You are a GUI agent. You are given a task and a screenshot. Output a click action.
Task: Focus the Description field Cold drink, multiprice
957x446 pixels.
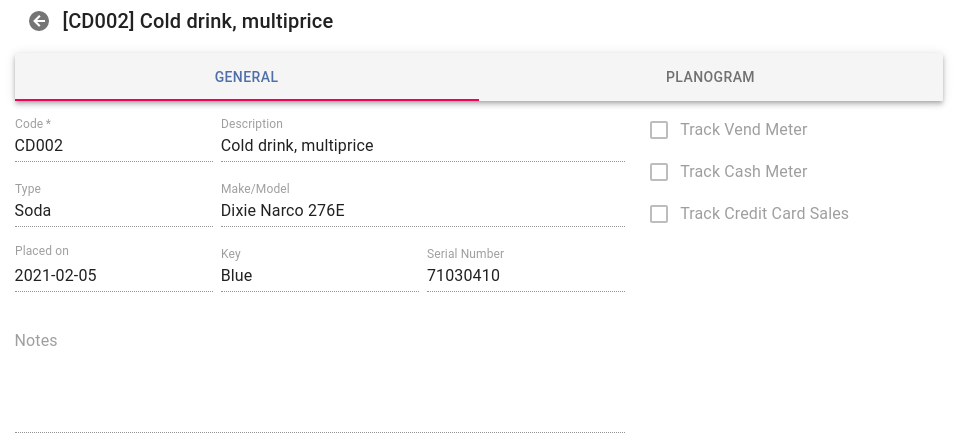tap(422, 146)
